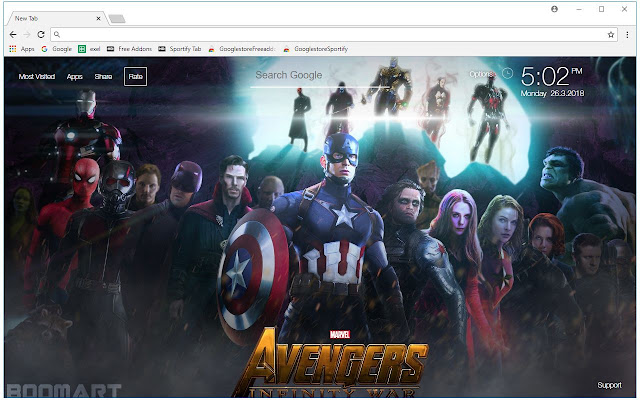Click the browser address bar
The image size is (640, 400).
pos(333,35)
